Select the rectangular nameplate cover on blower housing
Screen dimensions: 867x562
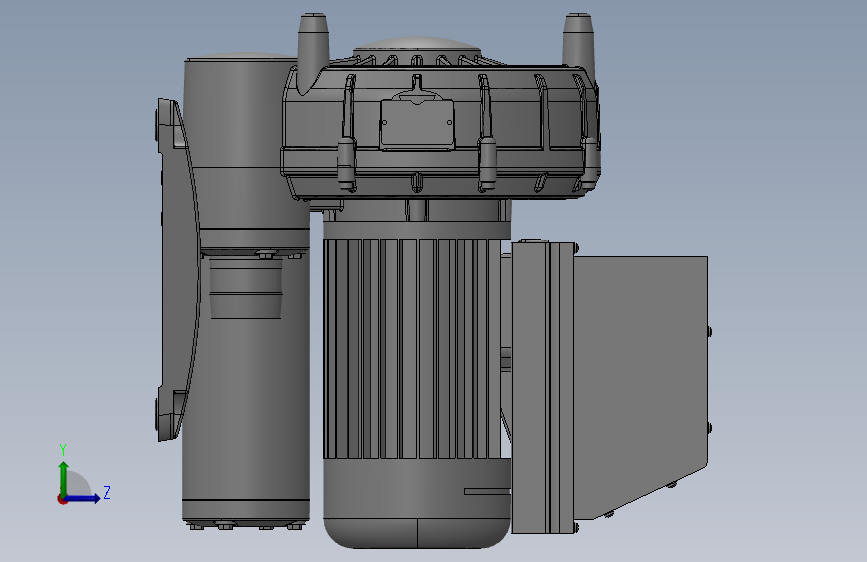click(x=417, y=125)
